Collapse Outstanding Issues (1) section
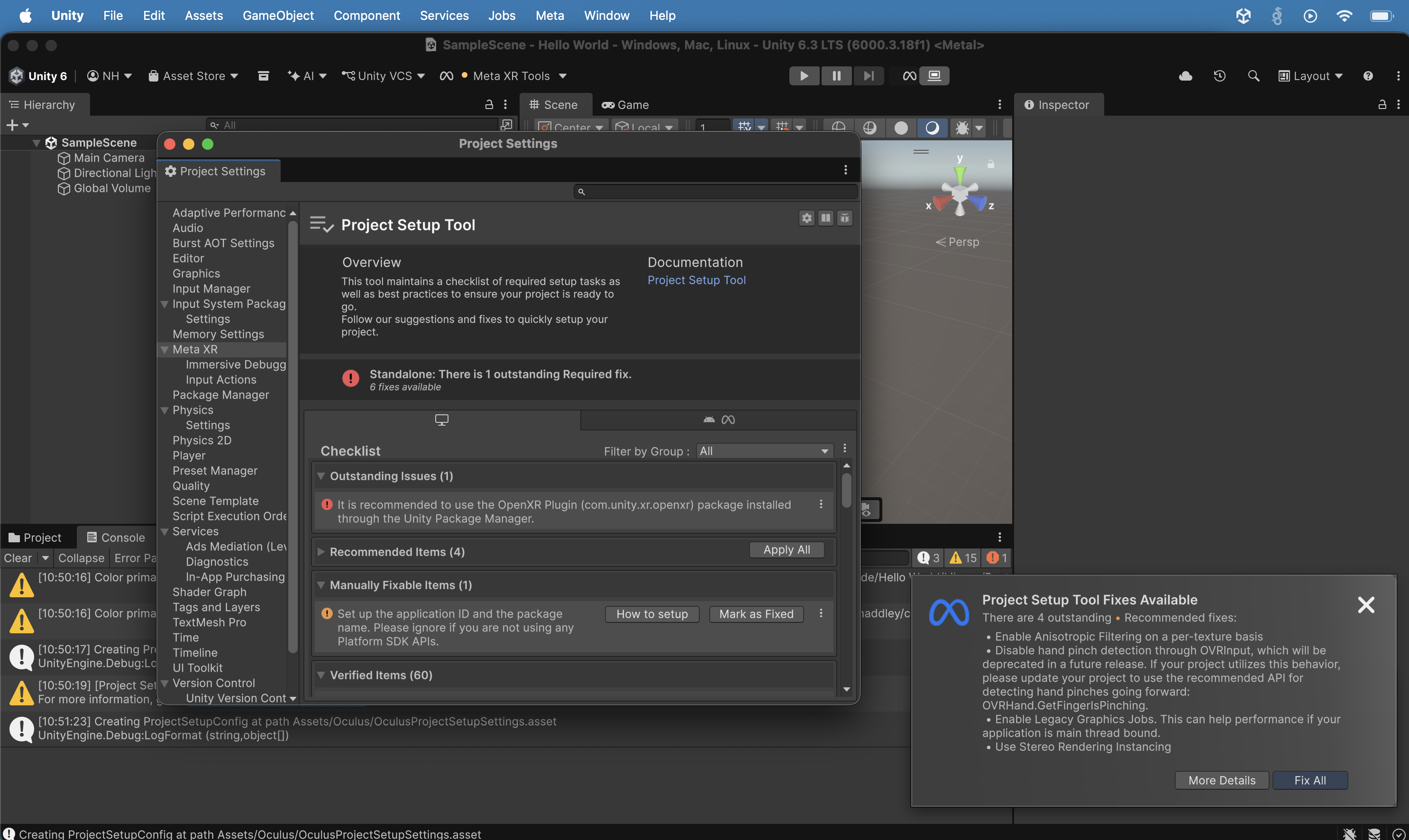The image size is (1409, 840). 321,476
